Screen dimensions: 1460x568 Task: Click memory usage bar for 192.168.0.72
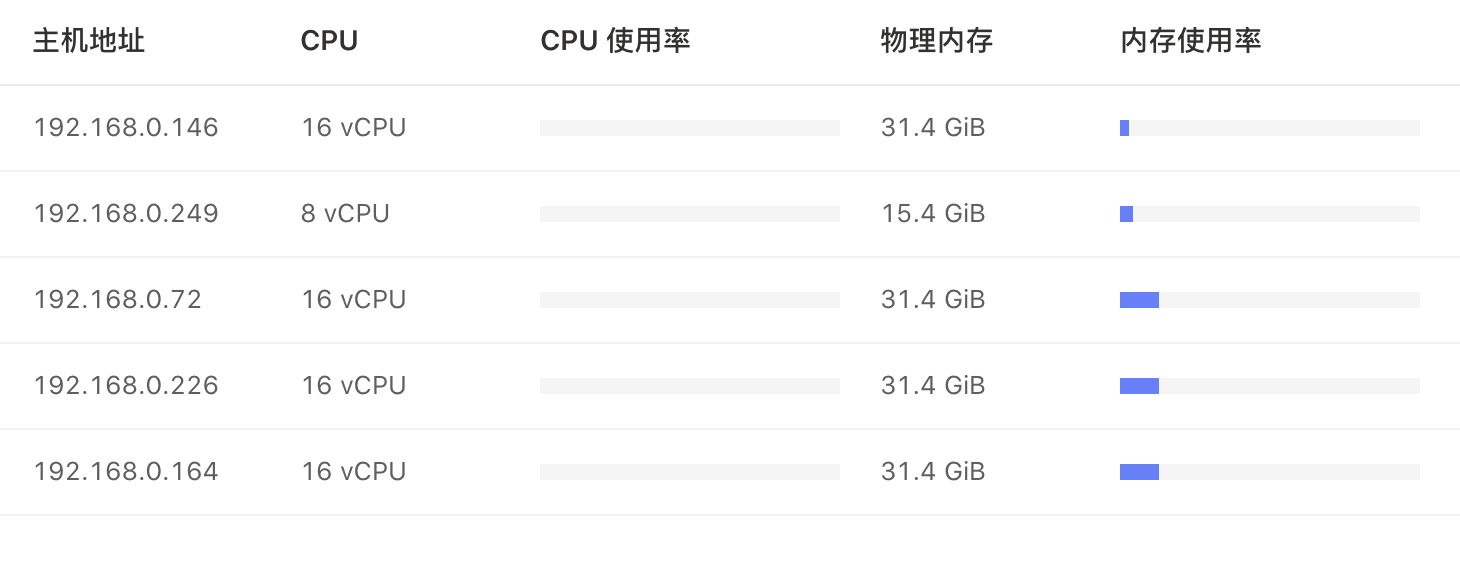1269,300
